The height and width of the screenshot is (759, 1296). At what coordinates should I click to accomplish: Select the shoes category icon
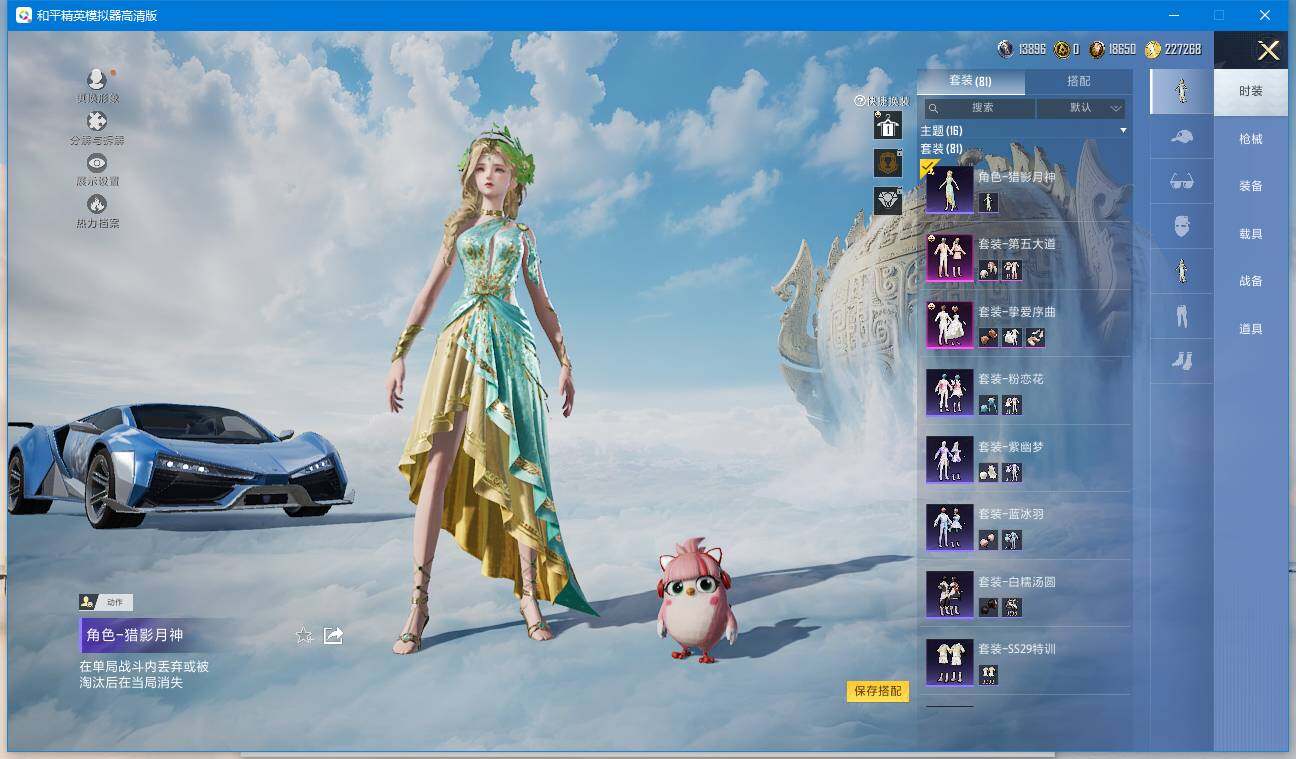coord(1181,361)
